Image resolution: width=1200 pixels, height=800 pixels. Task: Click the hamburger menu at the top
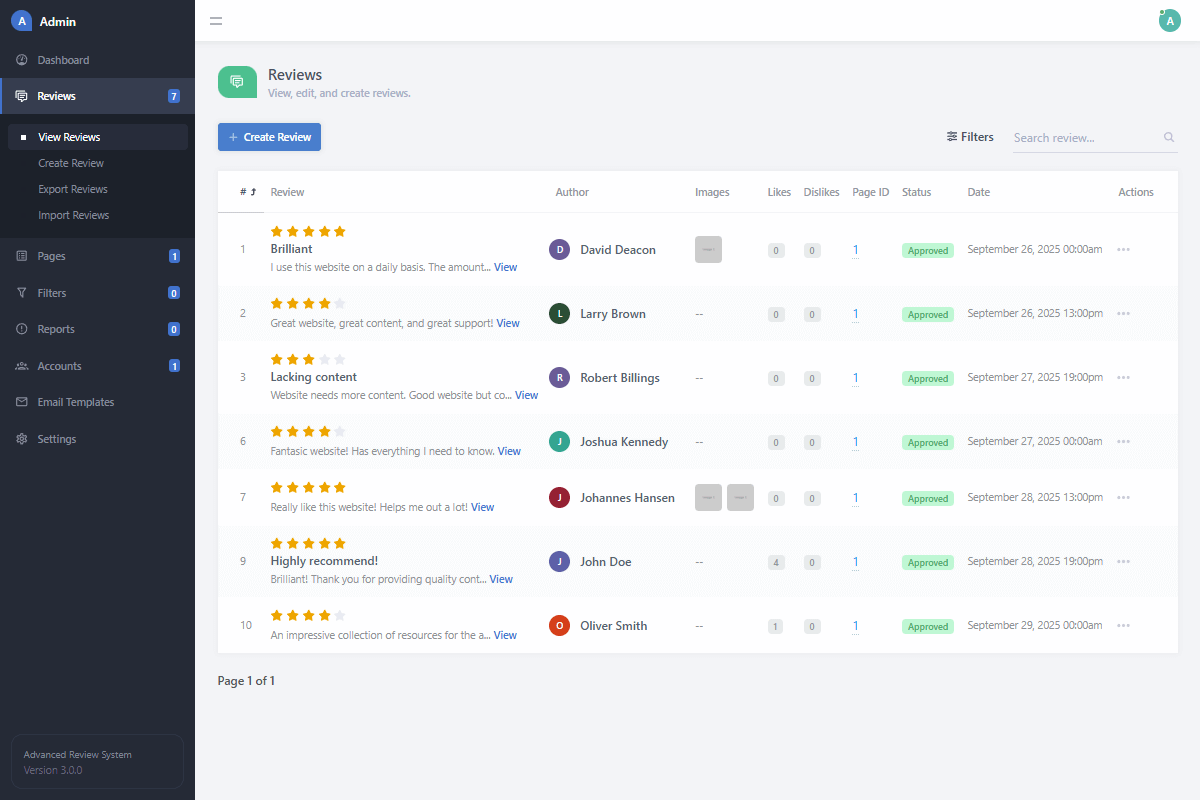(216, 20)
